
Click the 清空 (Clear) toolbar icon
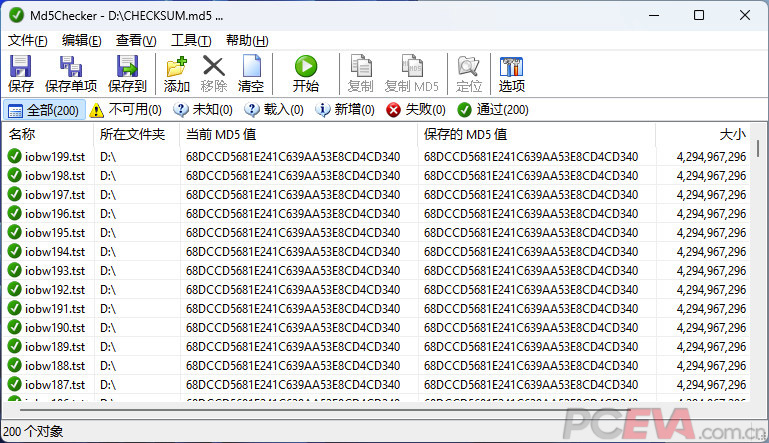pyautogui.click(x=251, y=68)
